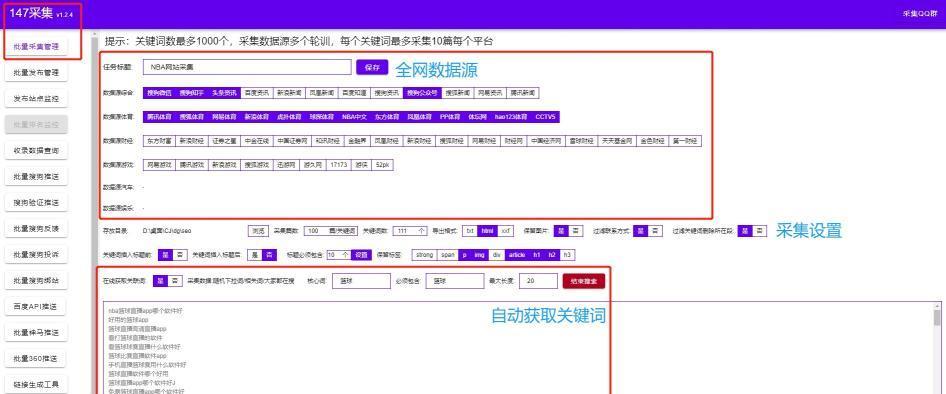
Task: Enable the 天天基金网 finance source
Action: tap(617, 141)
